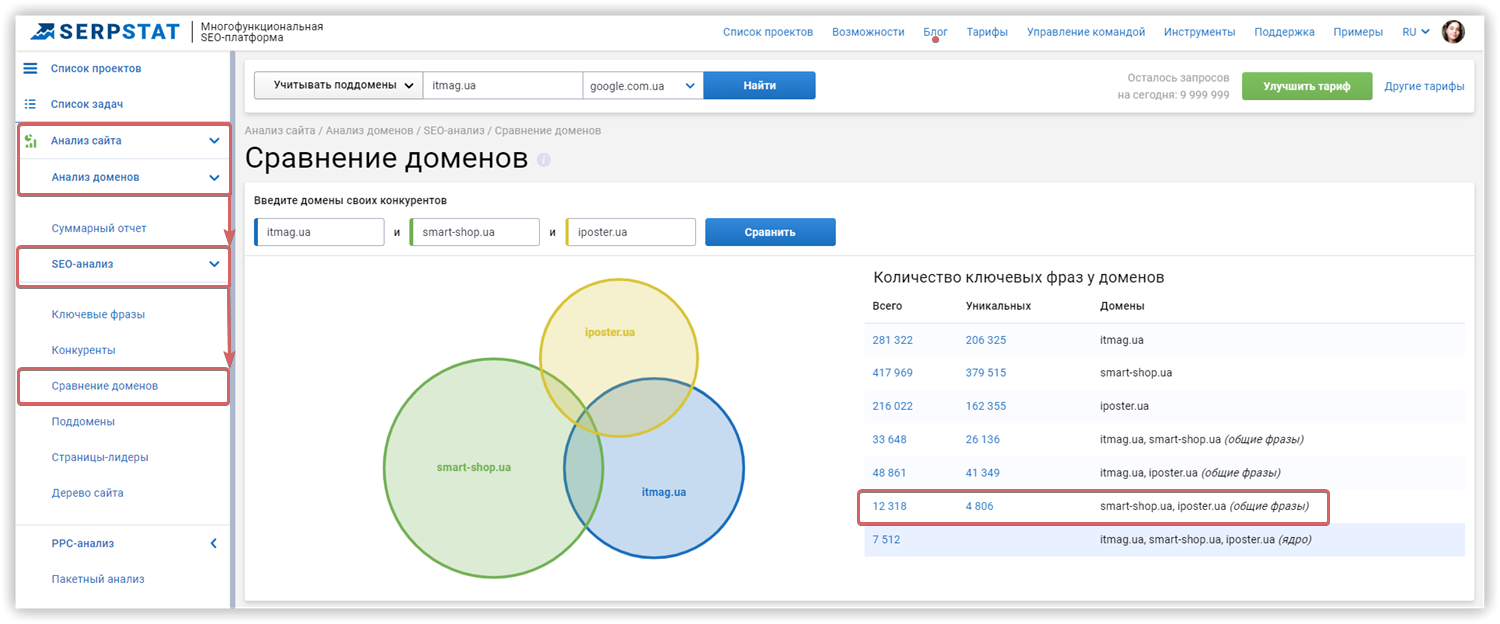The width and height of the screenshot is (1500, 624).
Task: Click Анализ доменов in the breadcrumb
Action: [371, 131]
